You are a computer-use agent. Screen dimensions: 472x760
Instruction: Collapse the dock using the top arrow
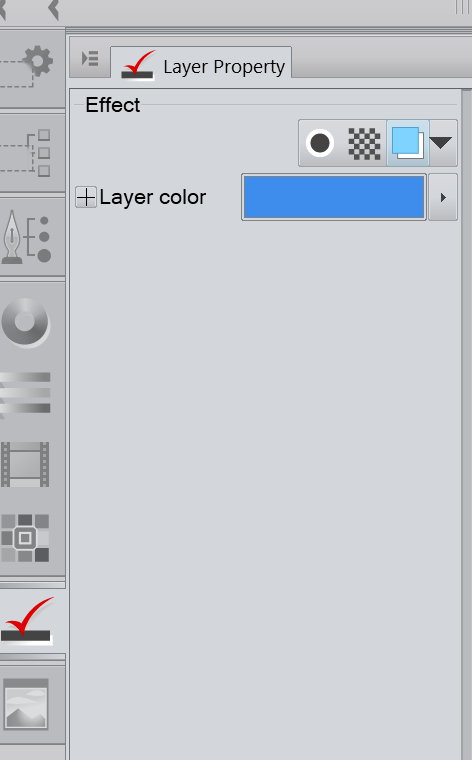tap(54, 9)
